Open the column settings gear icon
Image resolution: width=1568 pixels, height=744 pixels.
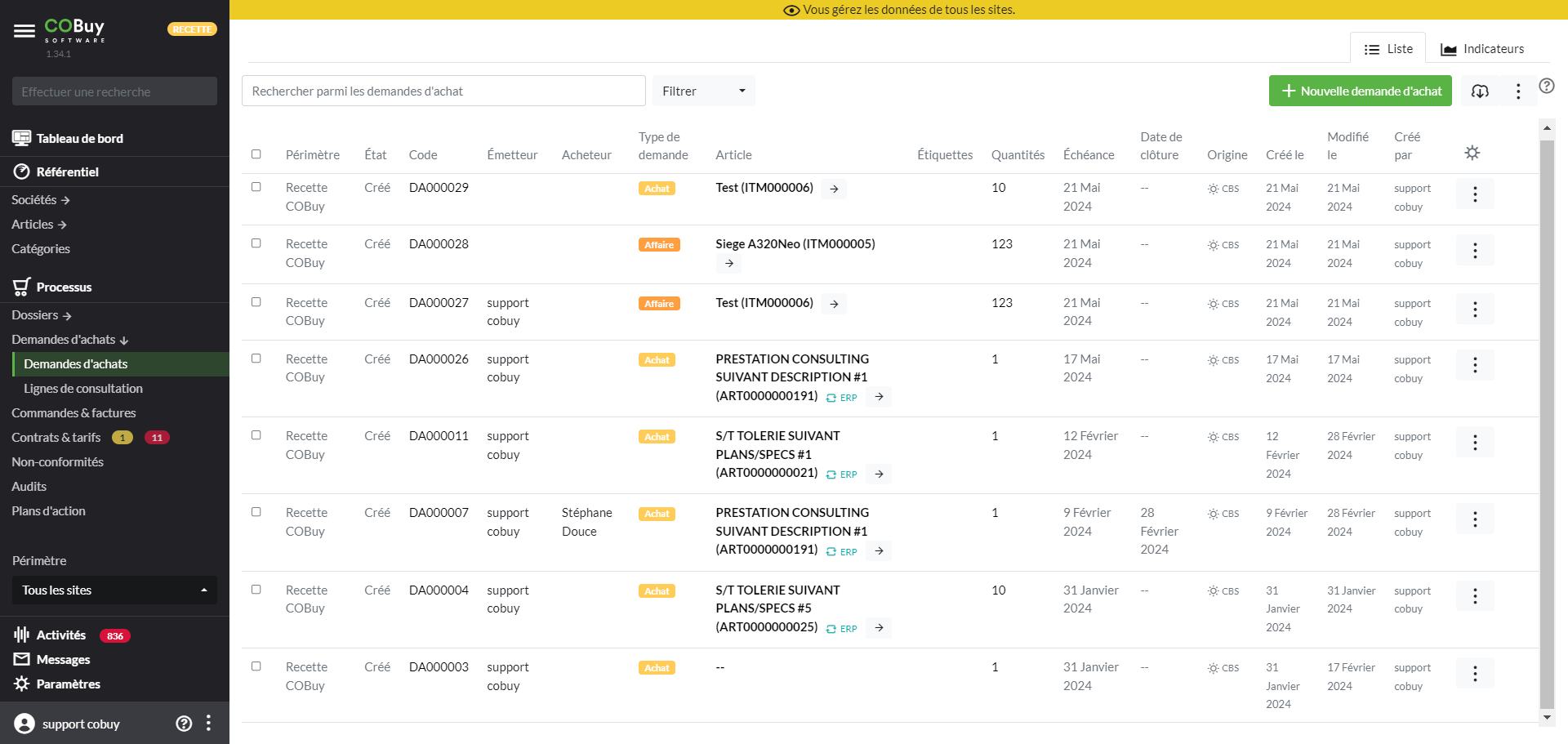click(1472, 153)
